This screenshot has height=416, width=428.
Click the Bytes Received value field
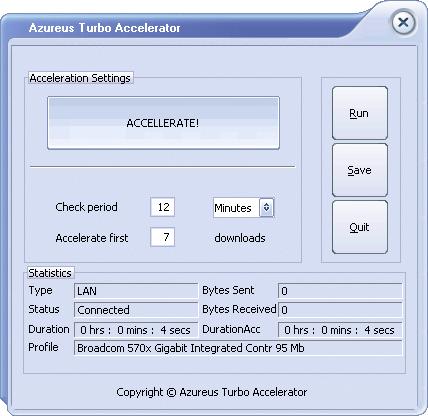[340, 310]
